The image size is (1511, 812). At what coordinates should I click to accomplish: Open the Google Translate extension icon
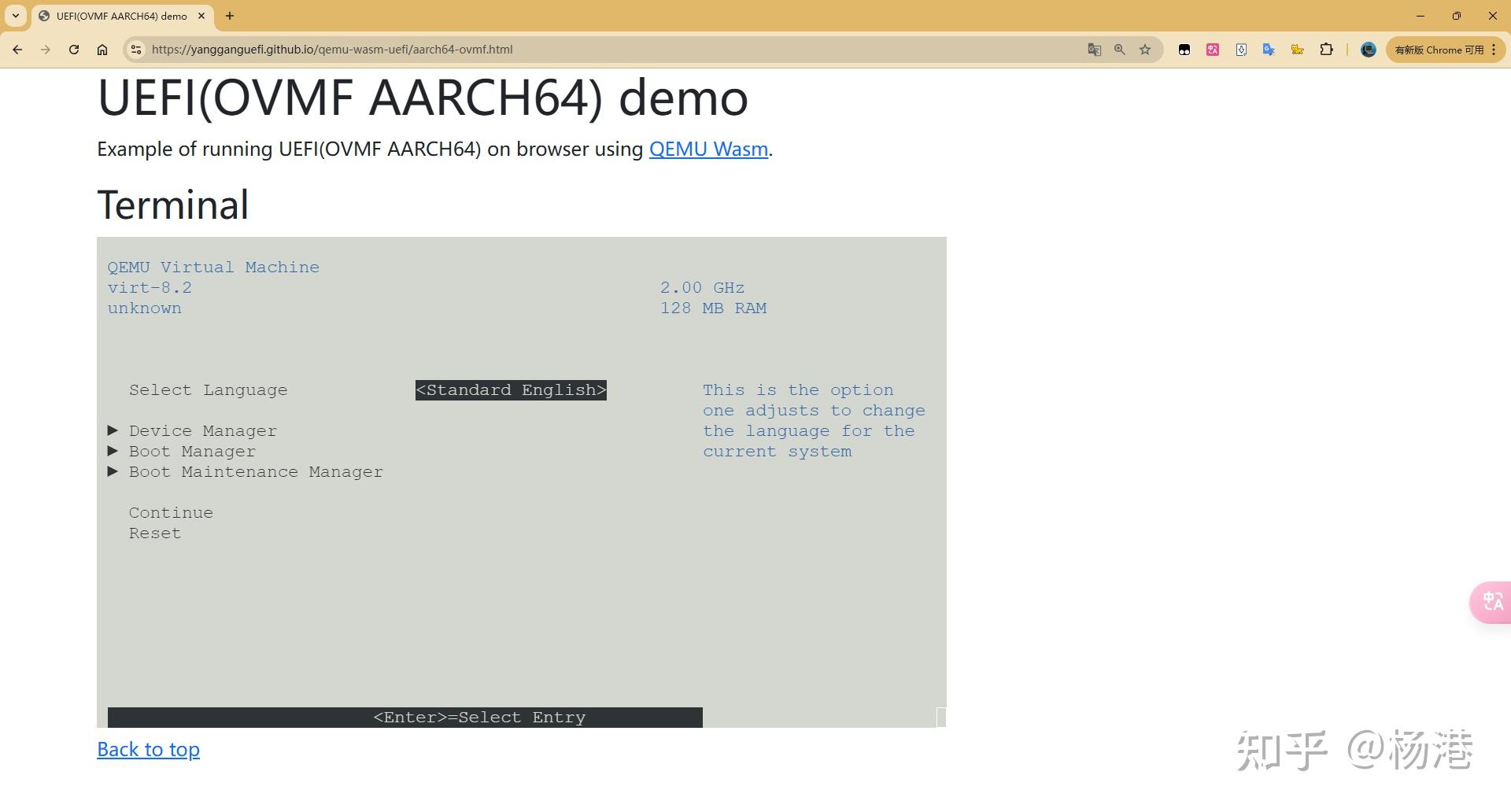click(1269, 50)
